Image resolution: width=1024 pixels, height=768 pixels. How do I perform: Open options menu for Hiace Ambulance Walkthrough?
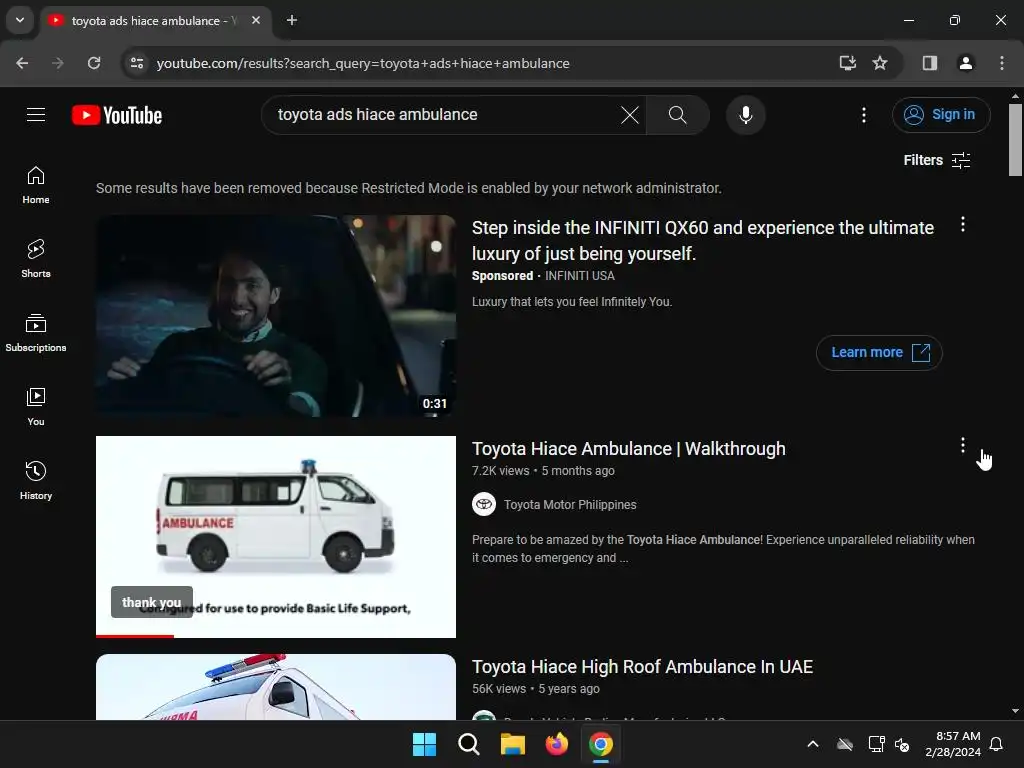point(962,445)
